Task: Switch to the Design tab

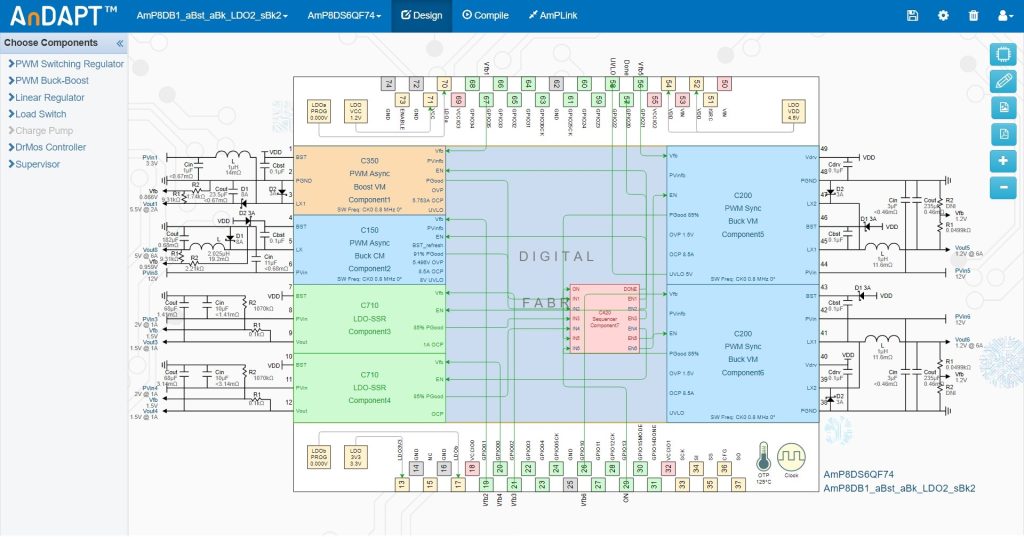Action: (422, 16)
